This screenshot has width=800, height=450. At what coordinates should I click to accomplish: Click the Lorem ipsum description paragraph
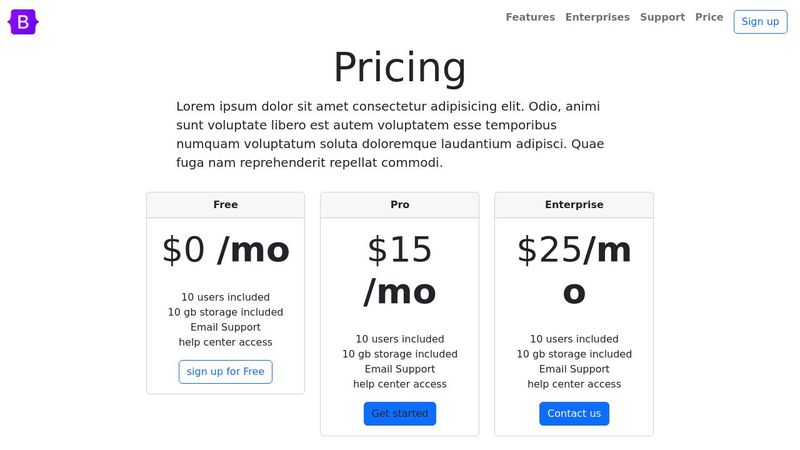coord(390,134)
